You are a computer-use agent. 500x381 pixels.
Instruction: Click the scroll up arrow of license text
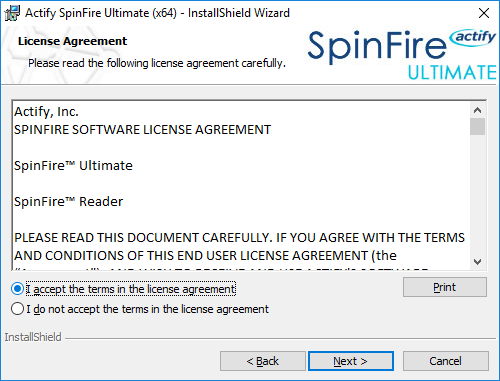pyautogui.click(x=477, y=110)
